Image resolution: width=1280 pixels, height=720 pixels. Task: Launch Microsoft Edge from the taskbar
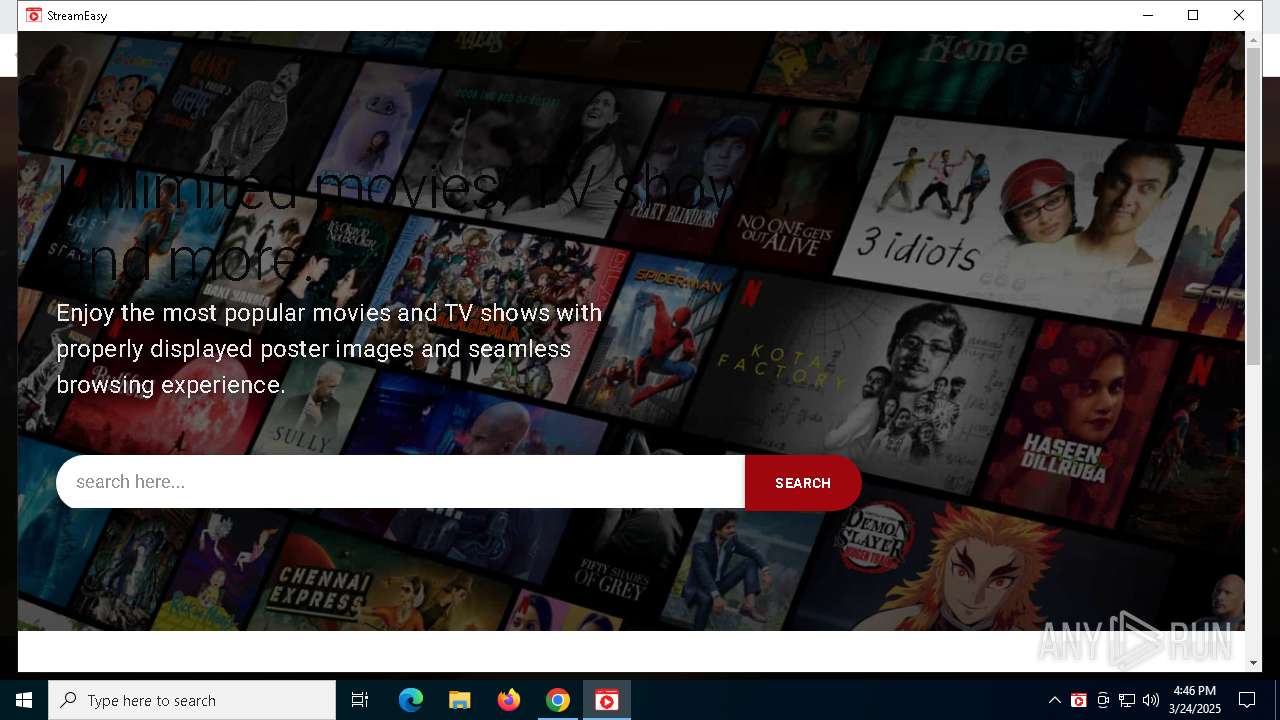pos(410,700)
